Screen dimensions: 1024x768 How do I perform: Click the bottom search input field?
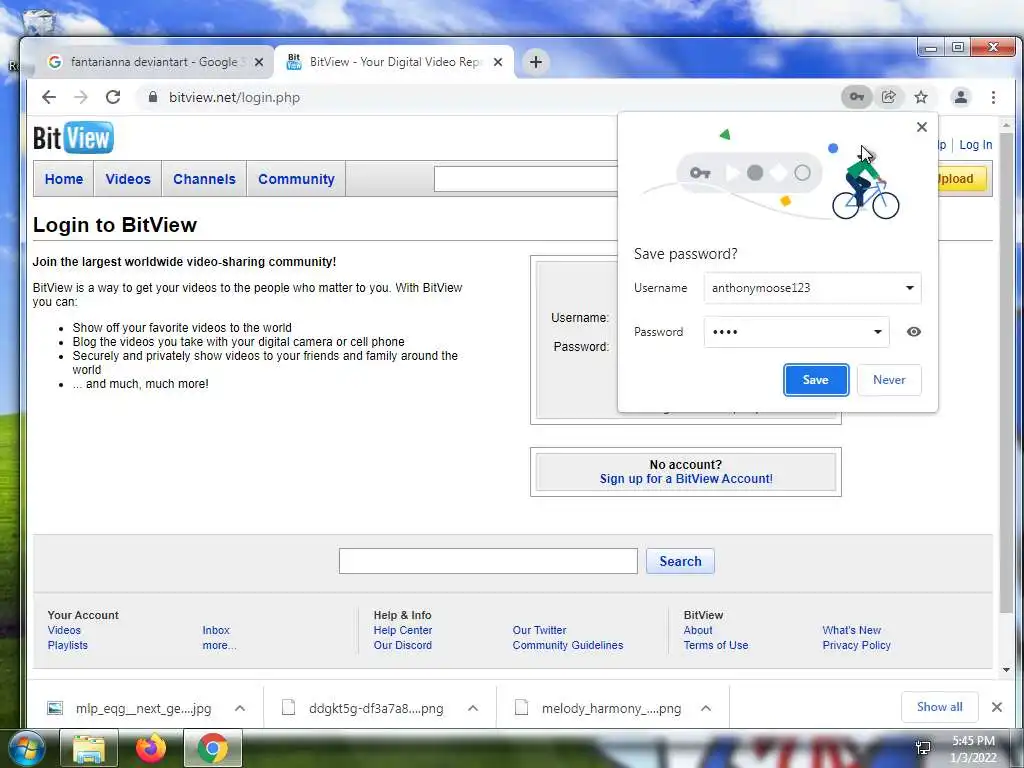tap(488, 561)
